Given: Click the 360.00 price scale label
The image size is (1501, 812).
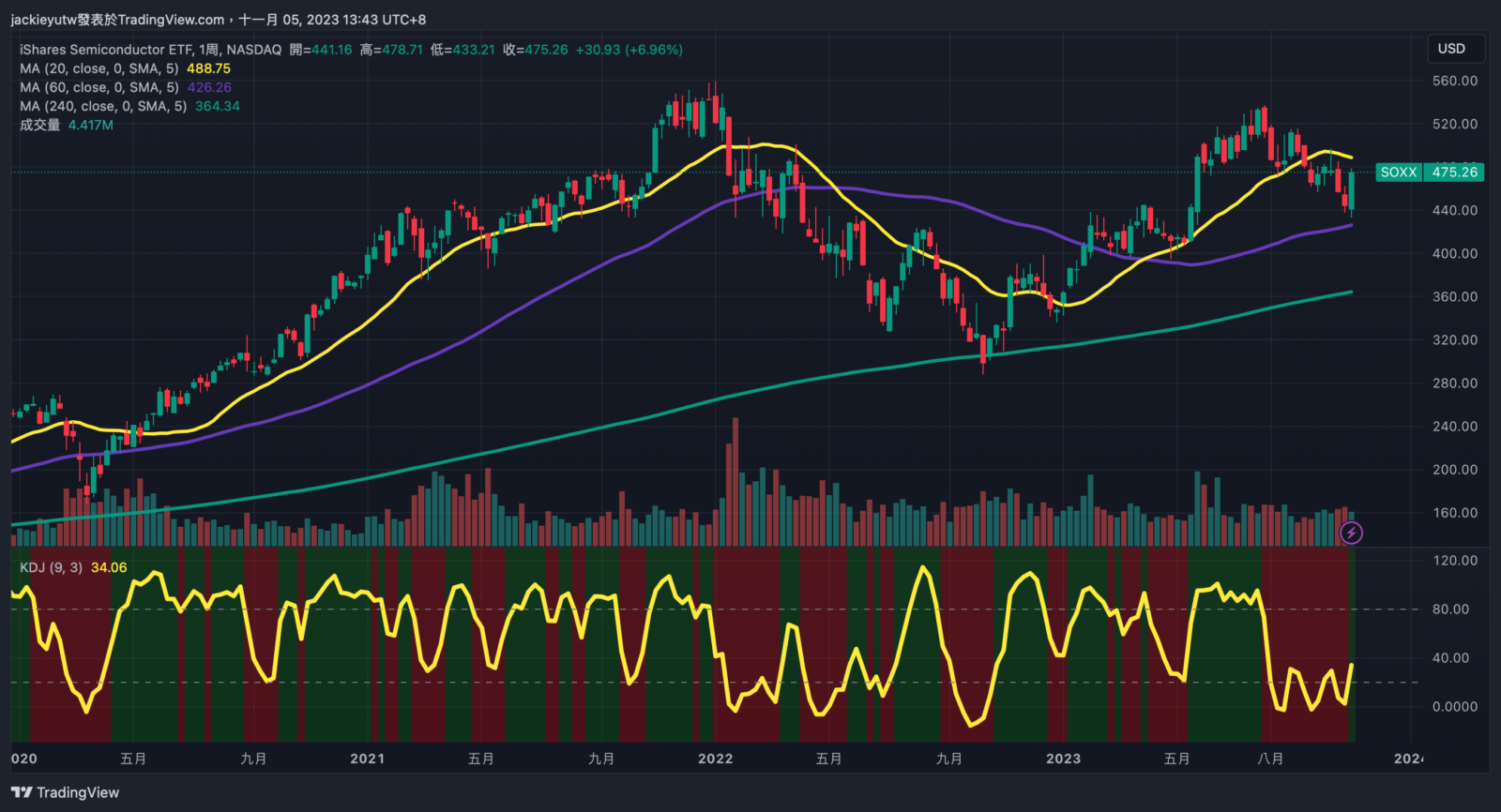Looking at the screenshot, I should point(1454,296).
